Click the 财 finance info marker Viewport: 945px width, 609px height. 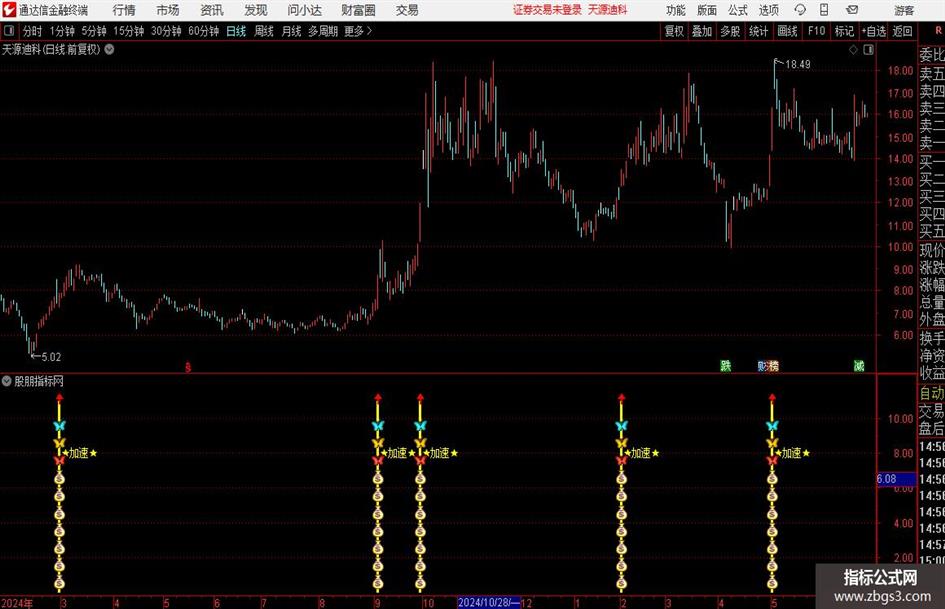tap(763, 366)
